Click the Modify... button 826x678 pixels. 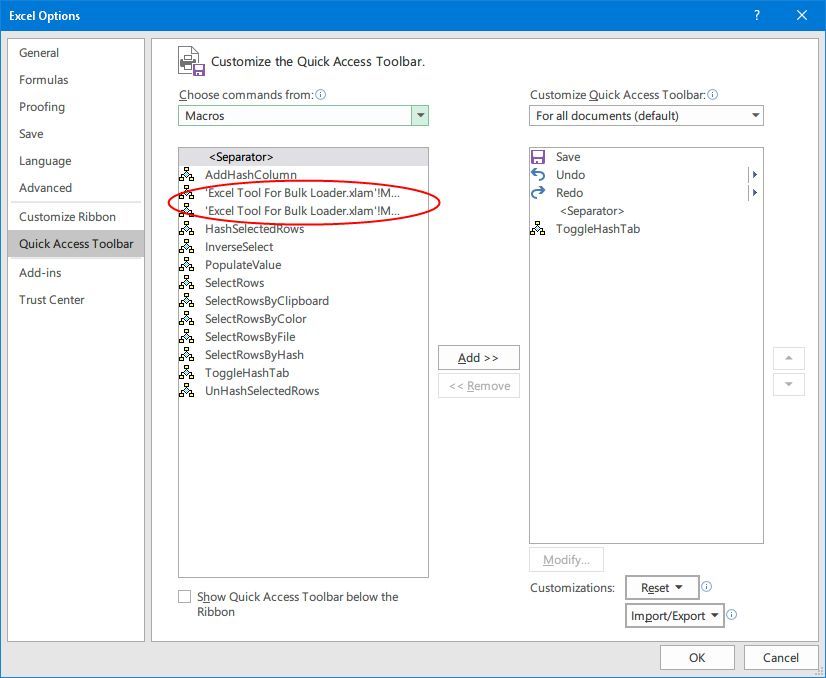[566, 559]
